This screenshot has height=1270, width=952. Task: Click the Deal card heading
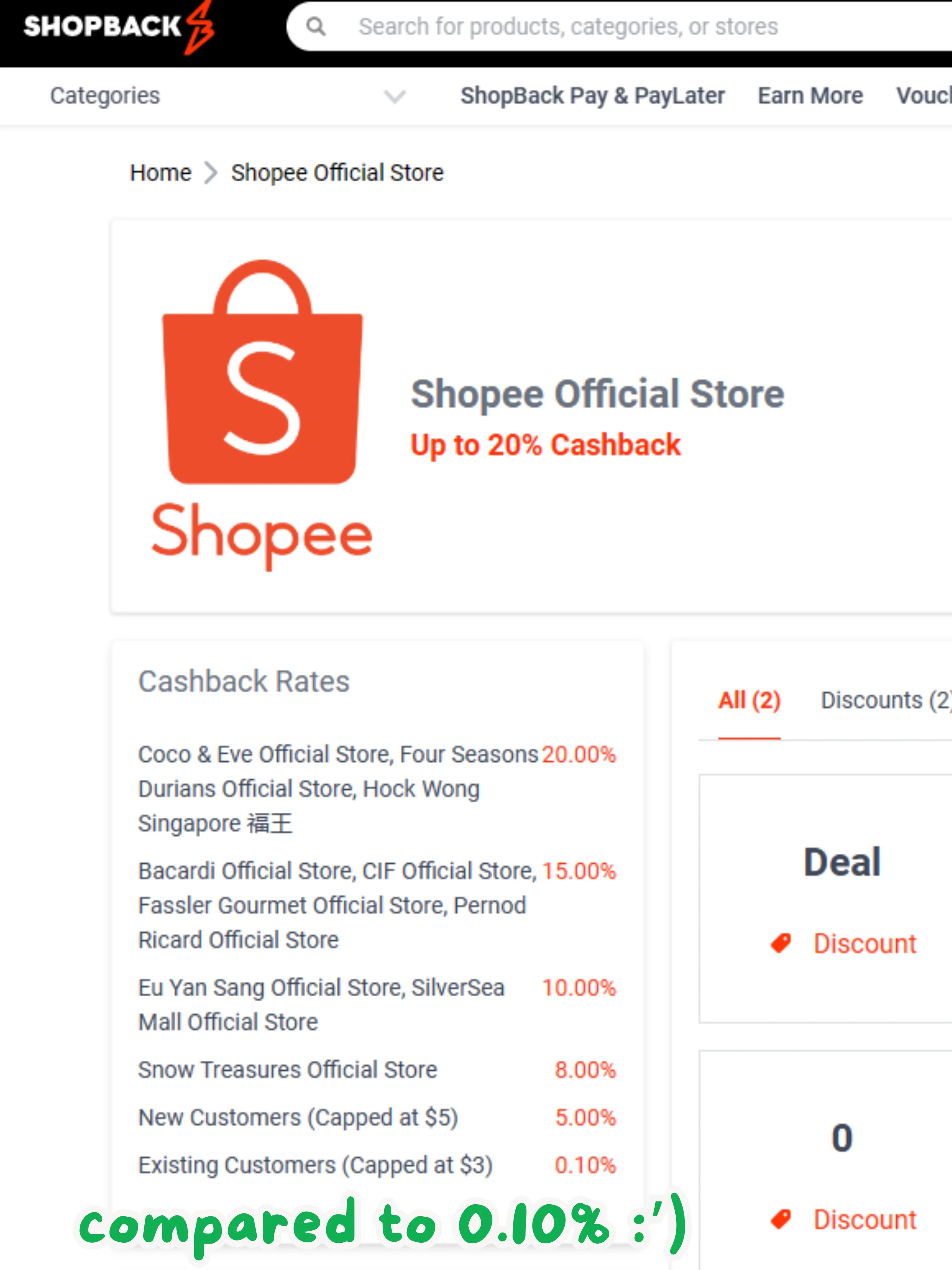[x=842, y=862]
